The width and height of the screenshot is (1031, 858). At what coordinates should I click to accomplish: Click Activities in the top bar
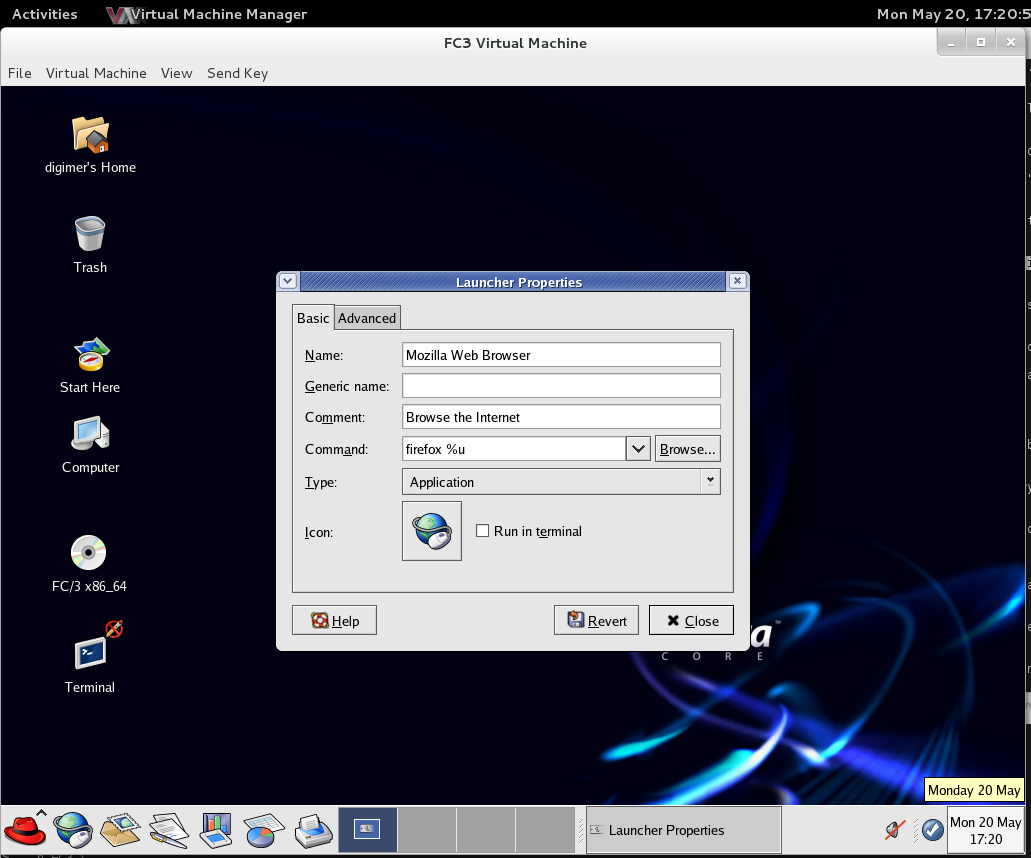click(x=45, y=14)
